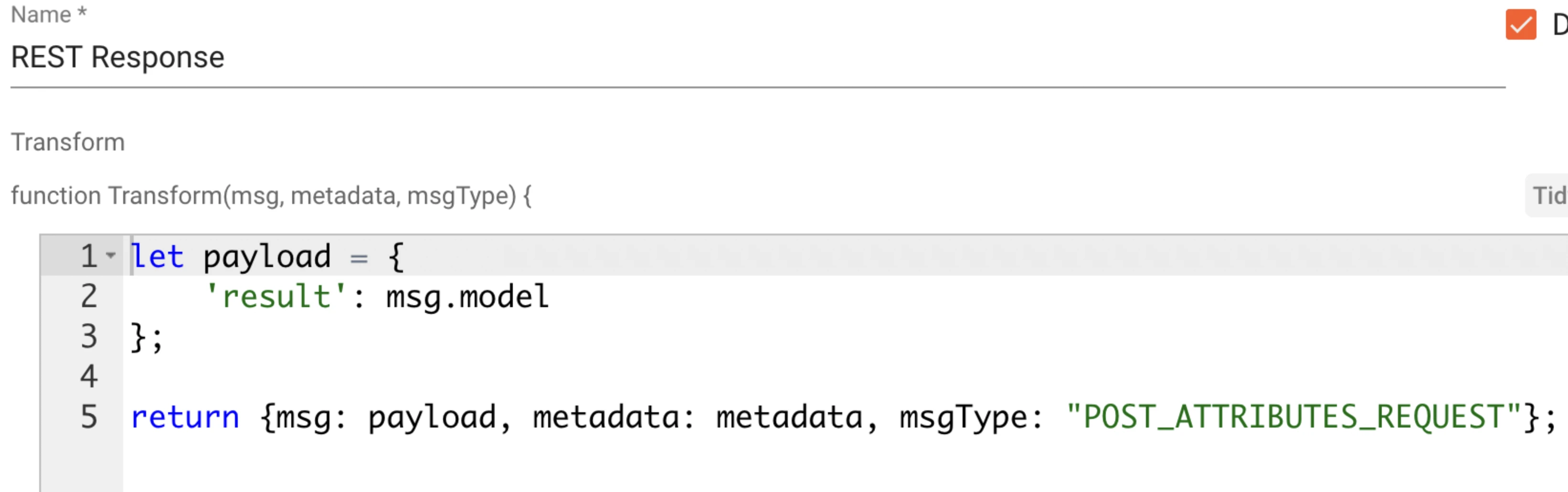
Task: Click the Name field 'REST Response'
Action: 758,58
